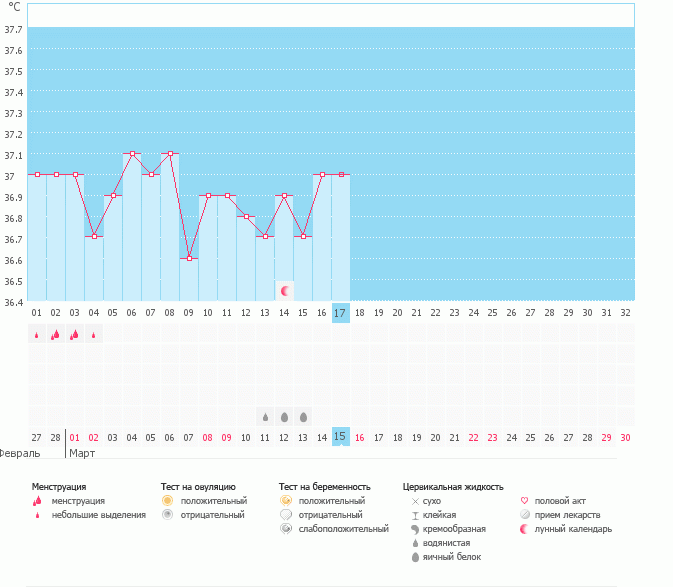Click the light spotting icon on cycle day 04
The image size is (673, 587).
point(93,335)
